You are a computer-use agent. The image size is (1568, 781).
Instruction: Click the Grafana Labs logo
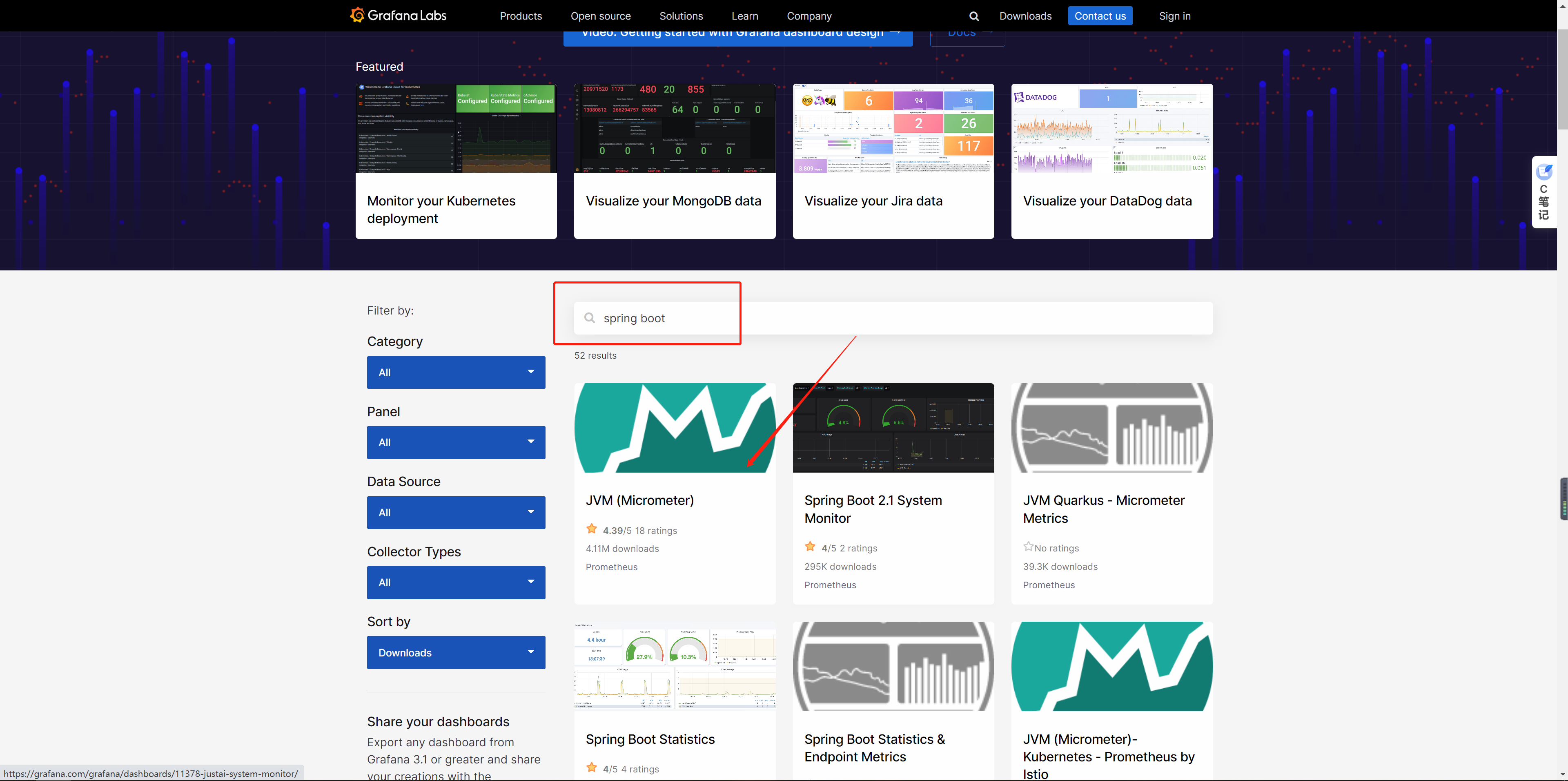tap(398, 15)
